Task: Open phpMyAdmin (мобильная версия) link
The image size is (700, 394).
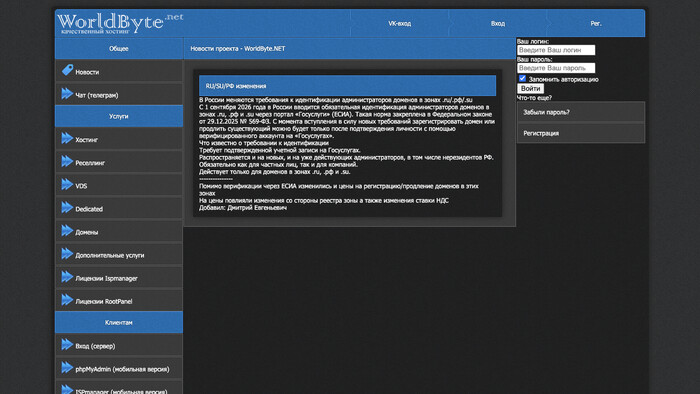Action: click(x=119, y=369)
